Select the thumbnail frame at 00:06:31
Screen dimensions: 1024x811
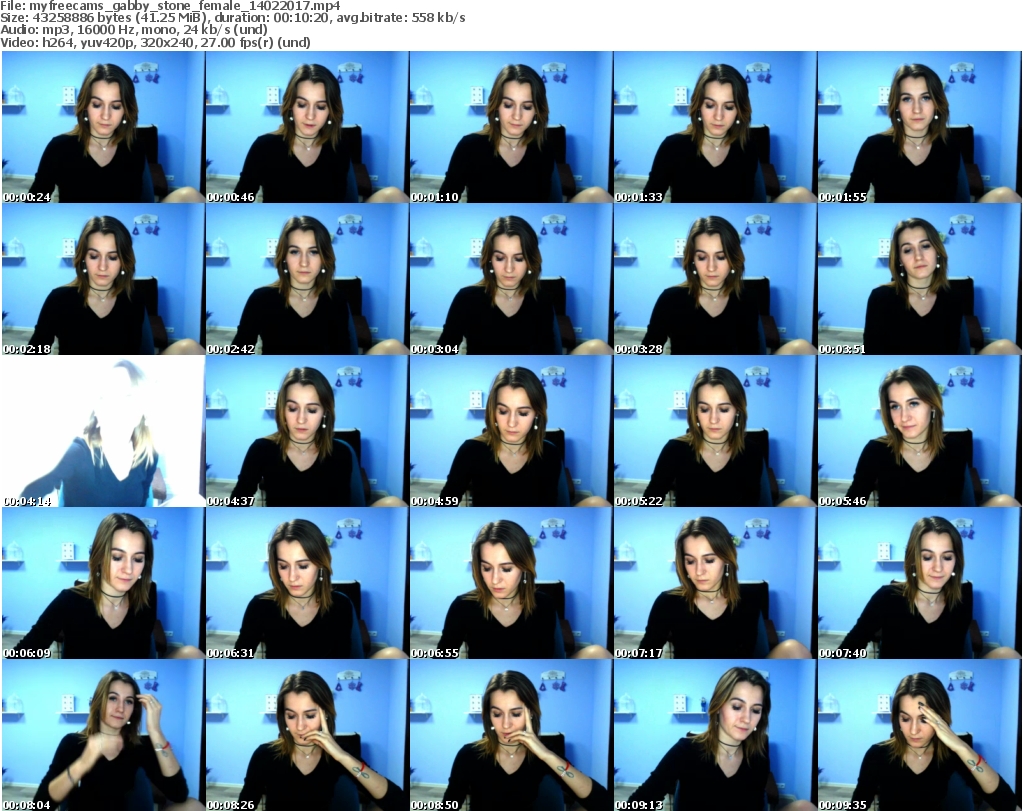tap(308, 583)
